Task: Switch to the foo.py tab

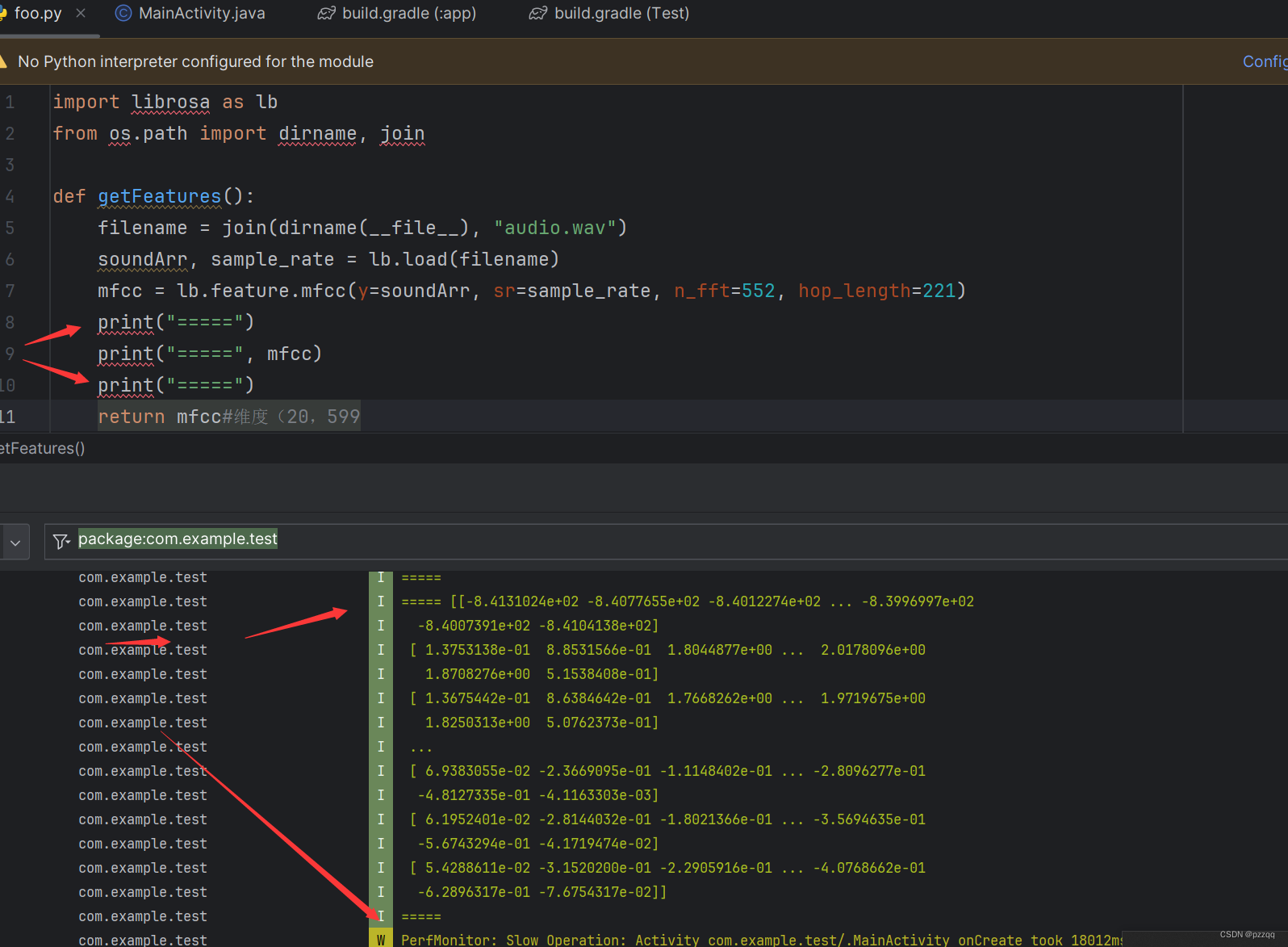Action: click(x=37, y=14)
